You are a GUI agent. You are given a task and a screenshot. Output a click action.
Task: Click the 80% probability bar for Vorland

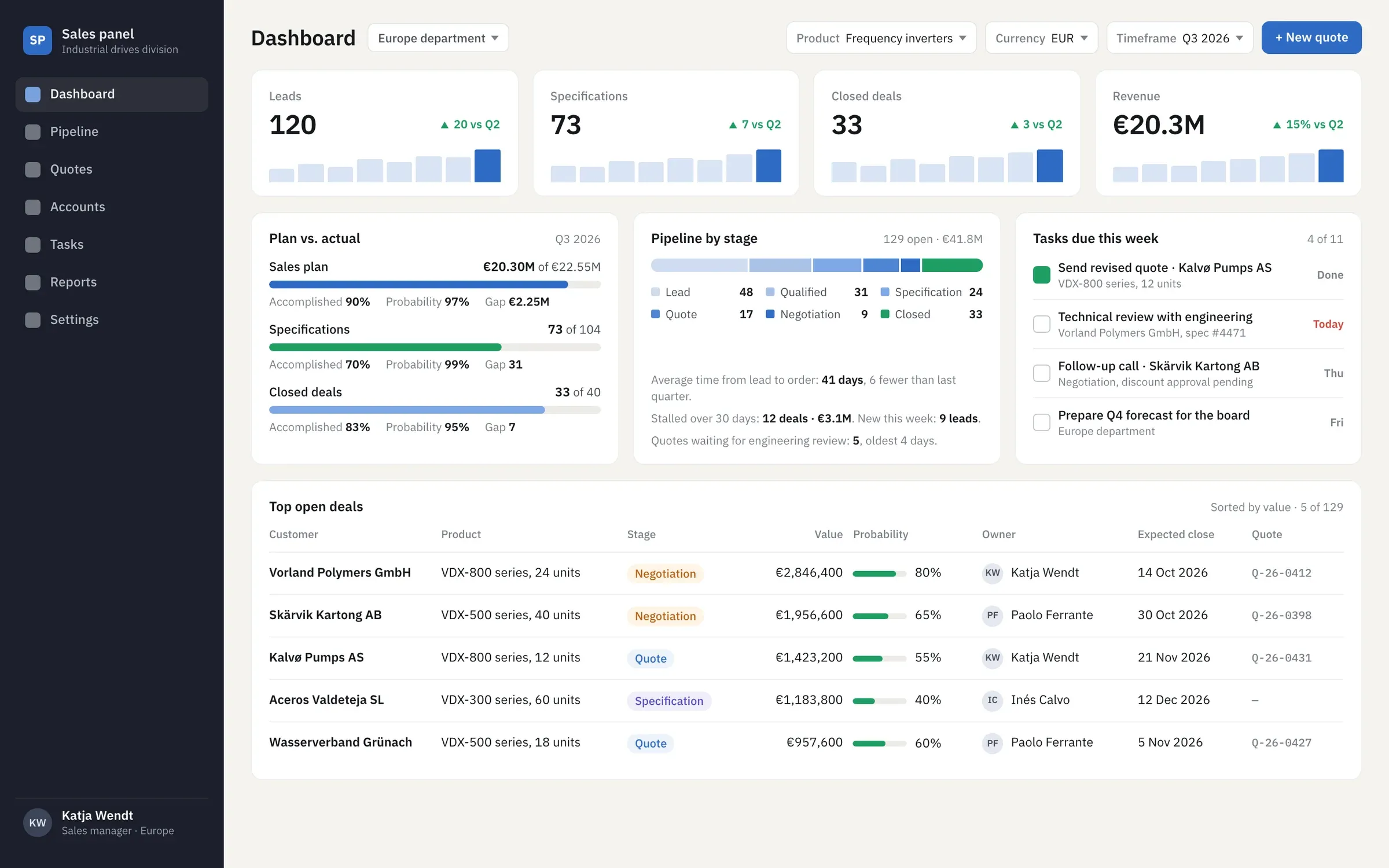(879, 573)
